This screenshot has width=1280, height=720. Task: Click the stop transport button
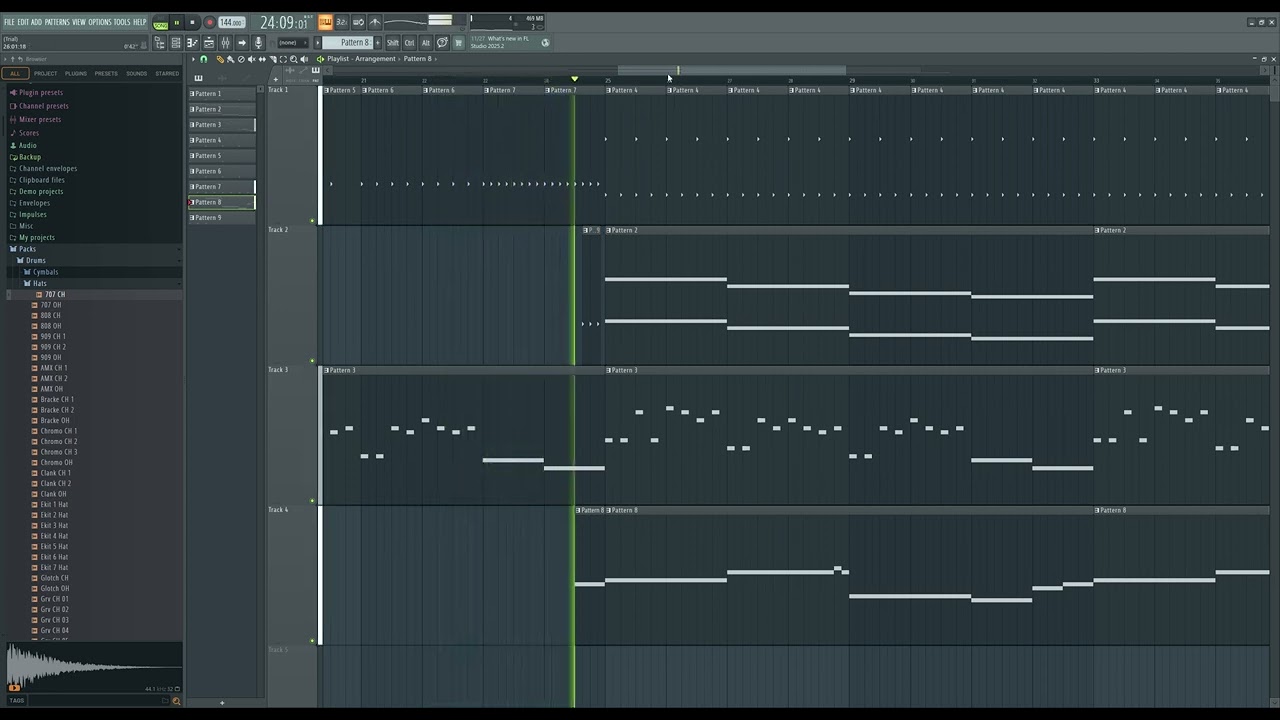(192, 22)
